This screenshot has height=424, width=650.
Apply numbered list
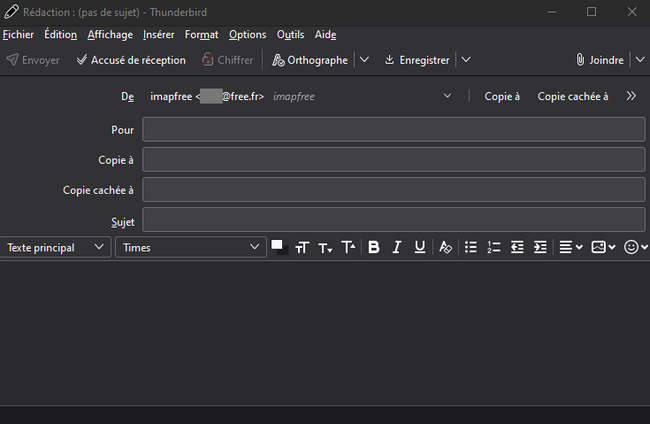pyautogui.click(x=494, y=247)
